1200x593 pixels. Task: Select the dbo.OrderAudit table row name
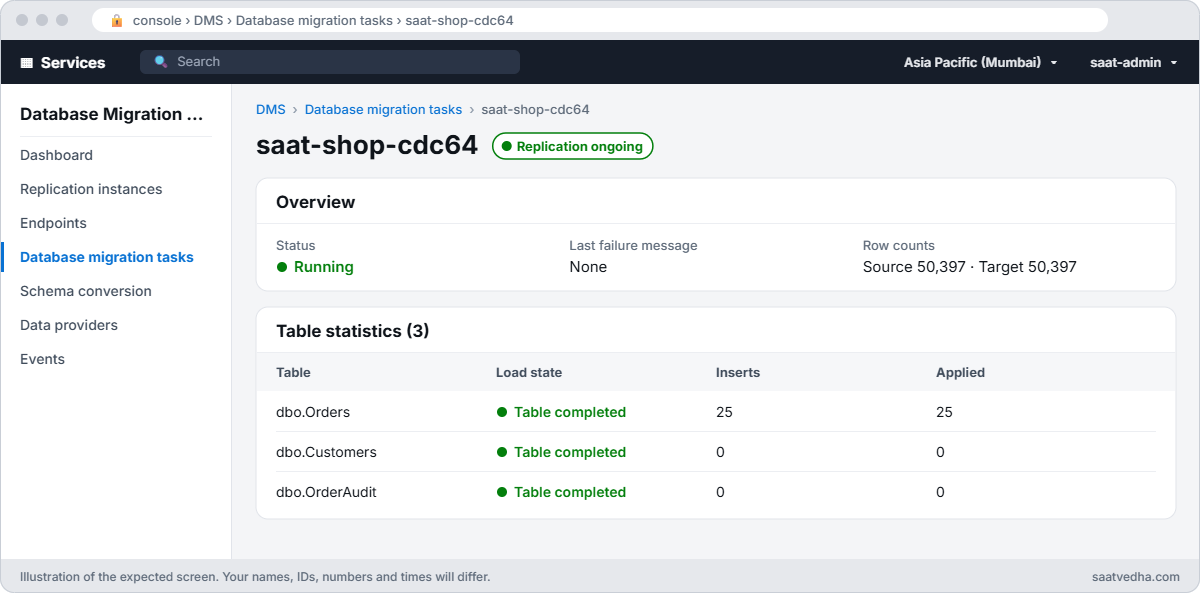(x=326, y=492)
